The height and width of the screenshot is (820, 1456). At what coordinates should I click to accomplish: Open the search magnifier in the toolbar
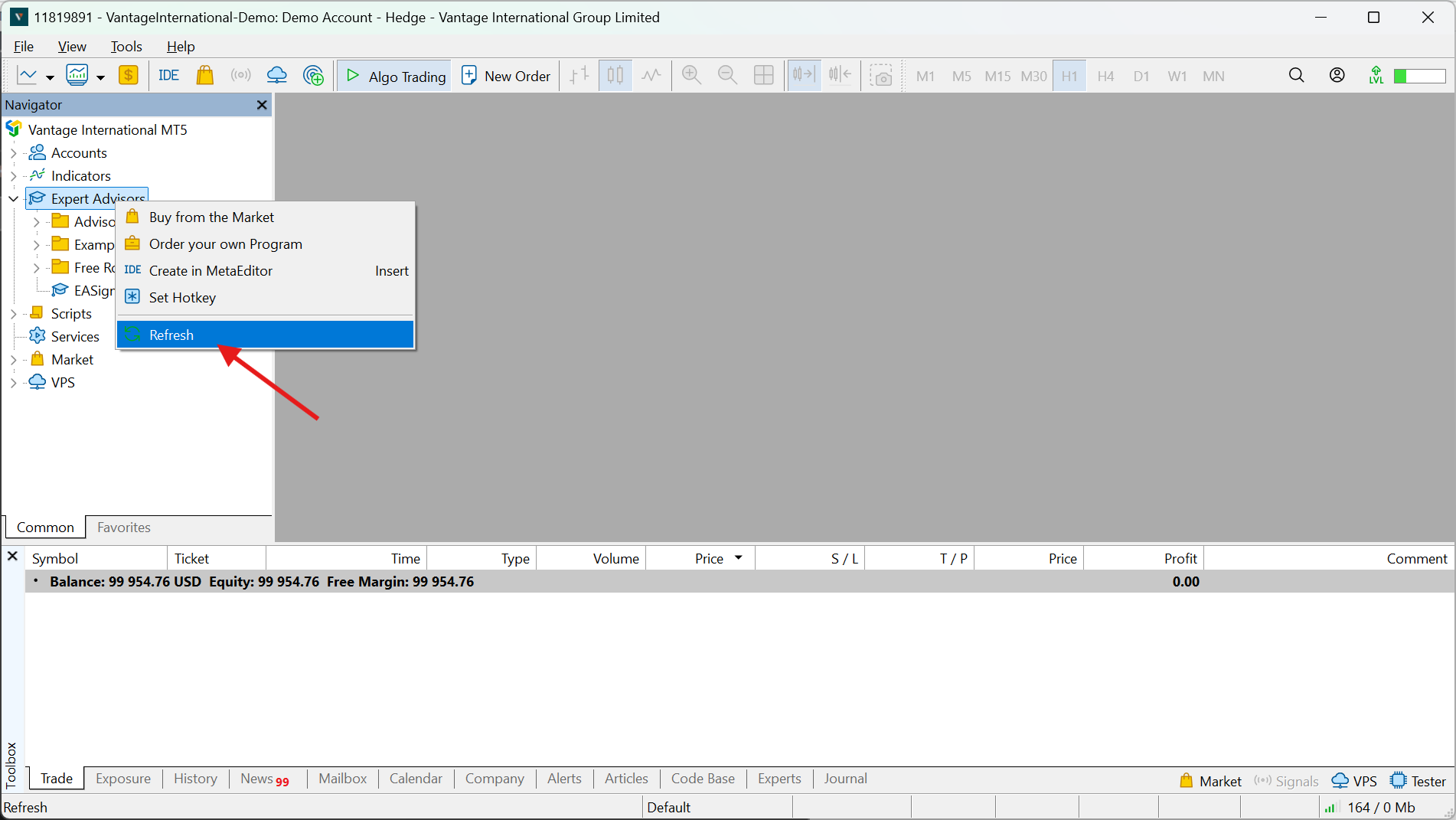(x=1297, y=75)
